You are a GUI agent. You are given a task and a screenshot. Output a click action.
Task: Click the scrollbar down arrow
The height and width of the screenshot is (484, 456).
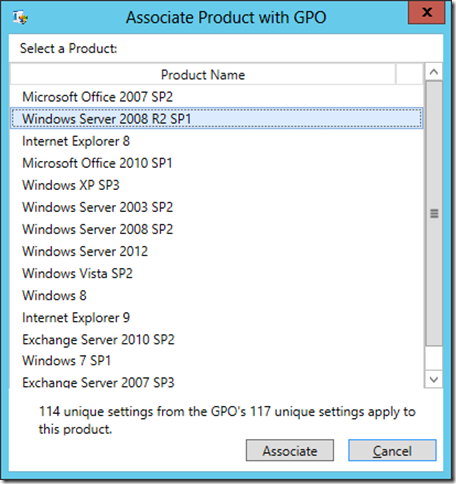434,379
